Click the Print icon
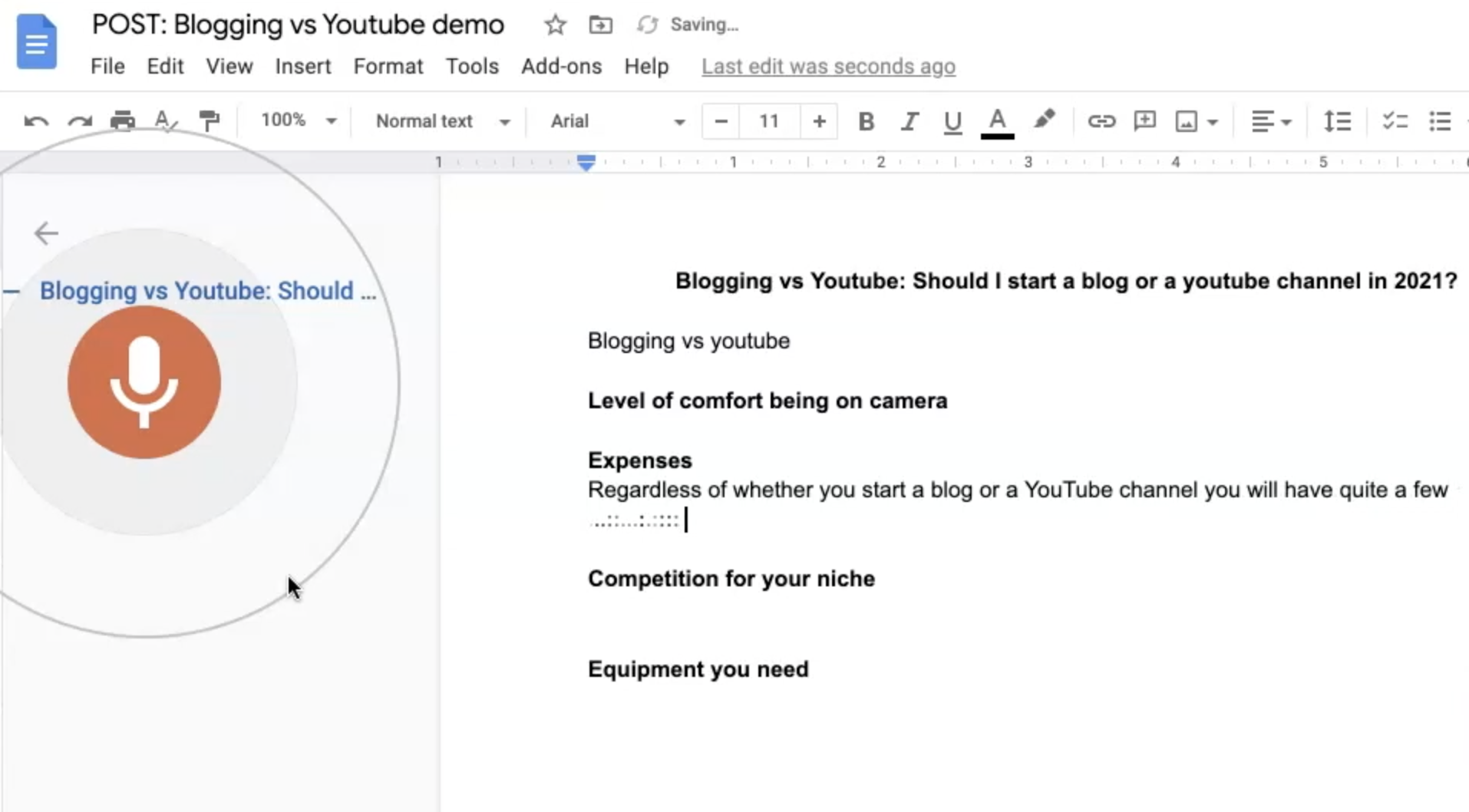 (123, 121)
